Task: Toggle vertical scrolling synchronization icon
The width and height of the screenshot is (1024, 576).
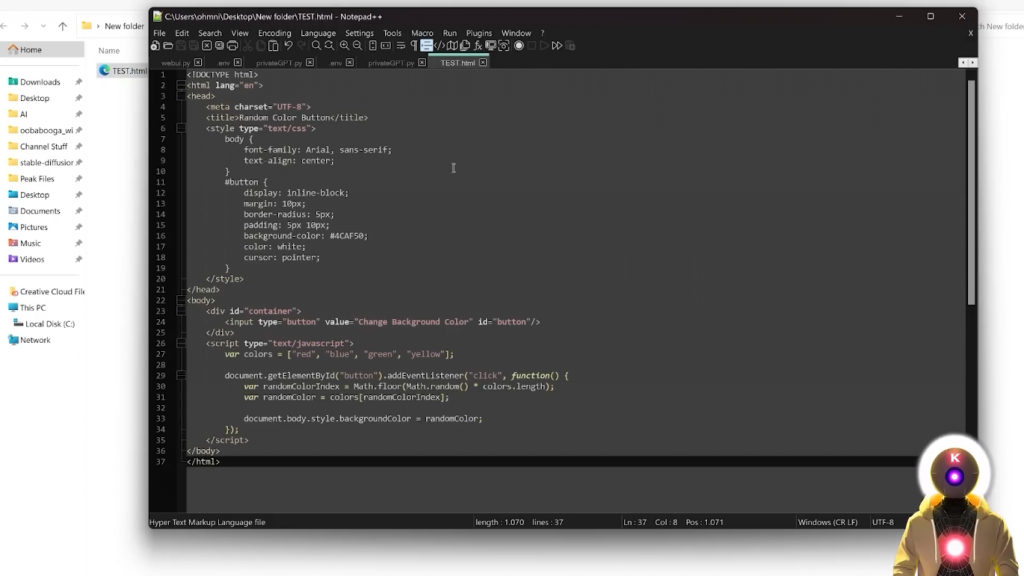Action: click(373, 46)
